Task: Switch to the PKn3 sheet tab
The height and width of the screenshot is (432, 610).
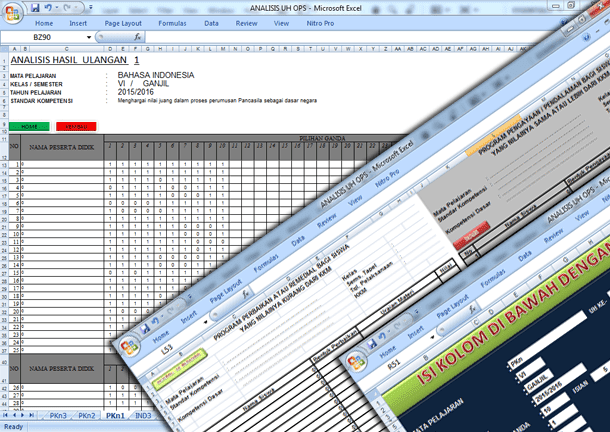Action: (58, 416)
